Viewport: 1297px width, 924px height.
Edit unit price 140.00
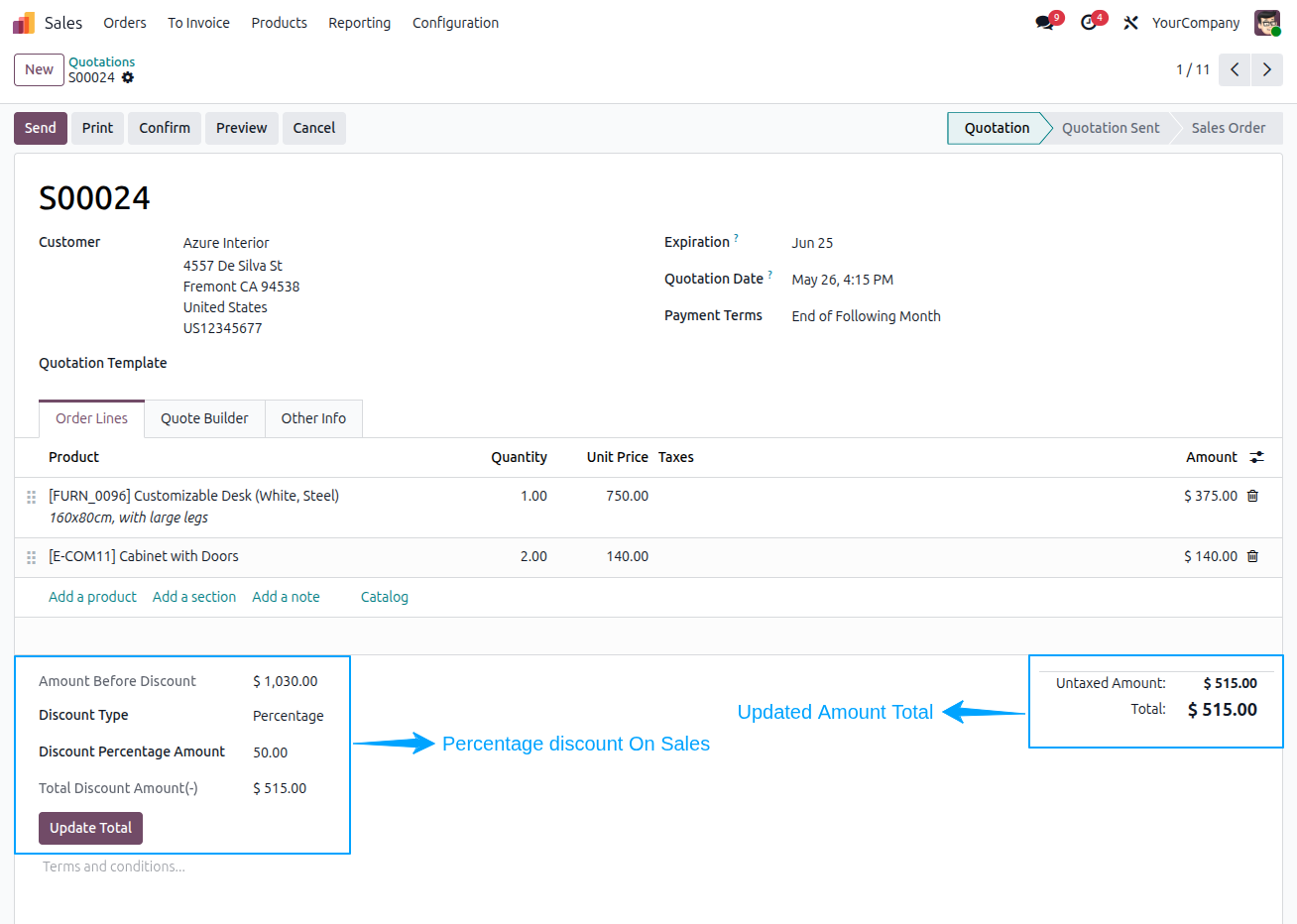[627, 556]
